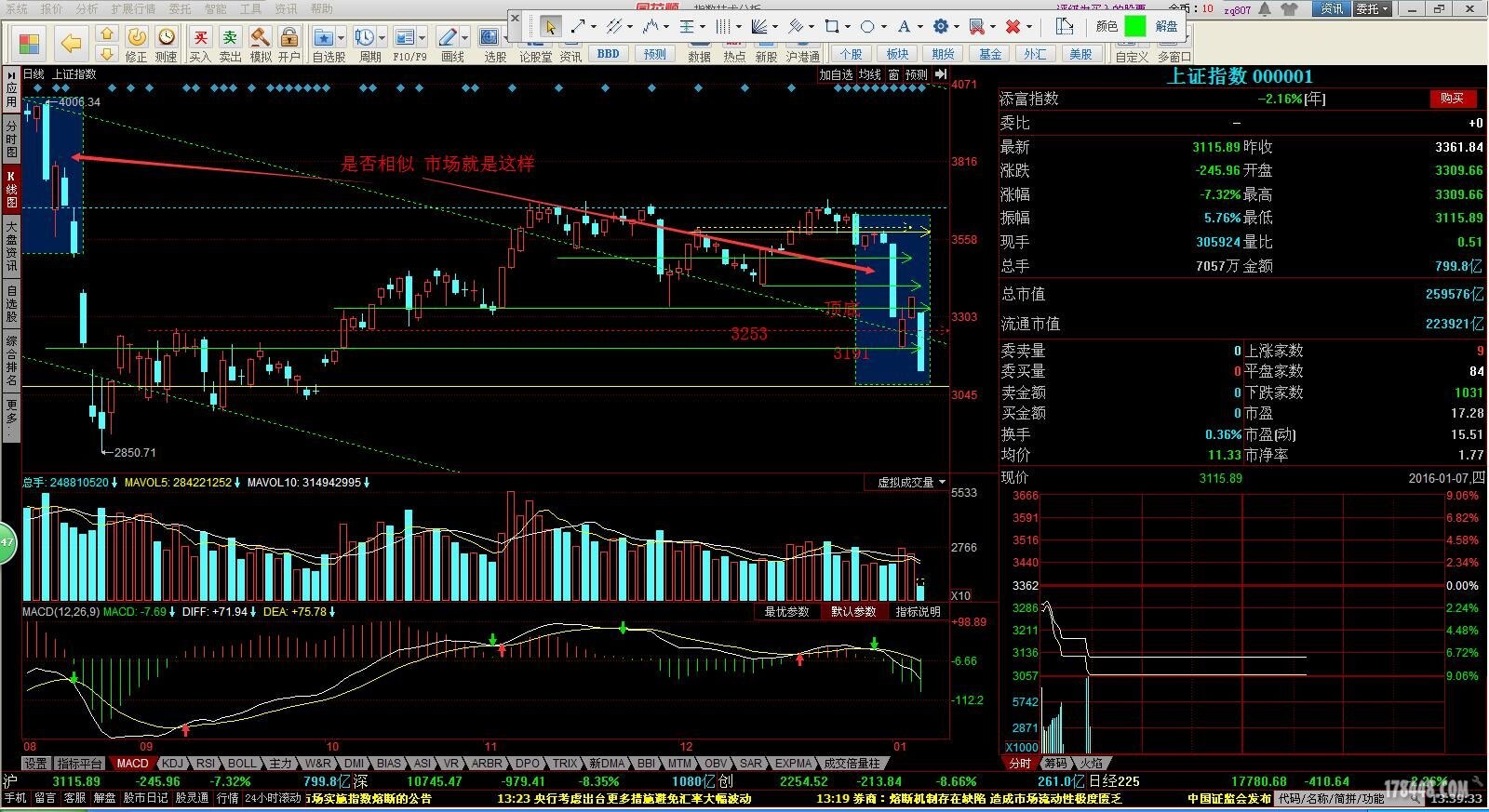
Task: Open the 工具 menu
Action: (x=250, y=8)
